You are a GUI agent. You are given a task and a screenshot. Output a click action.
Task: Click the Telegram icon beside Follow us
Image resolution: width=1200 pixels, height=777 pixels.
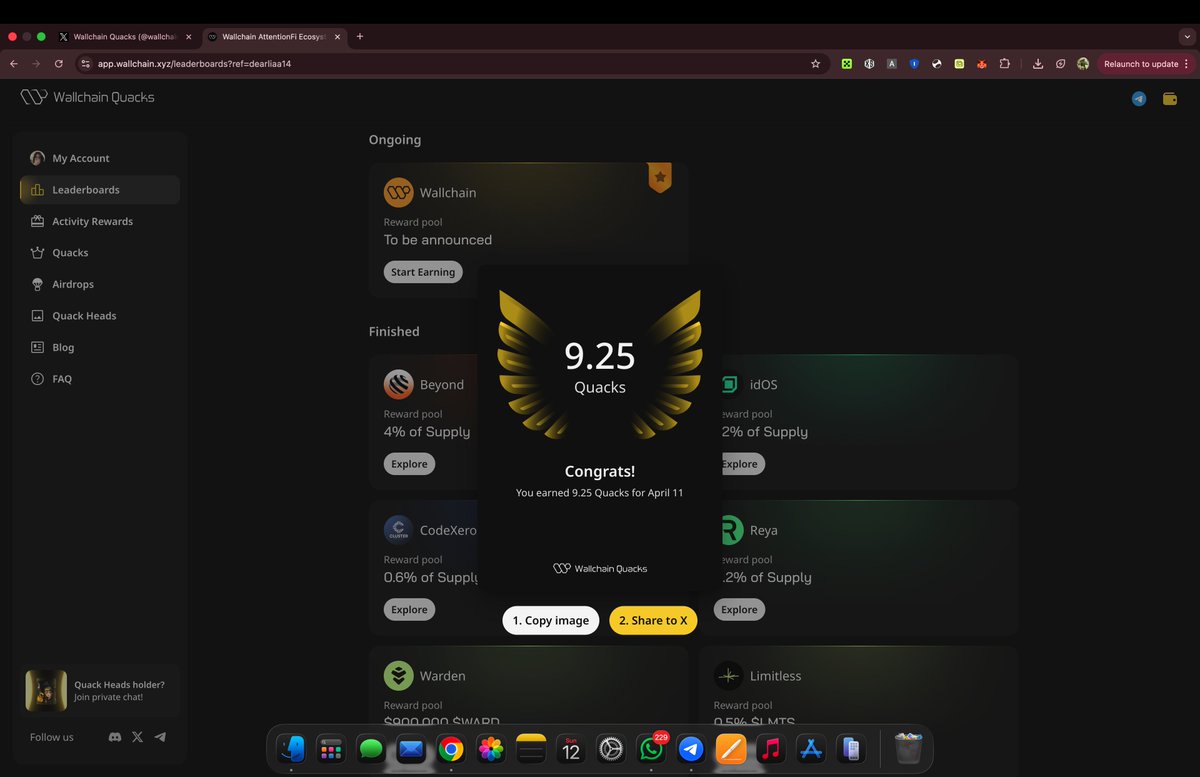coord(160,737)
